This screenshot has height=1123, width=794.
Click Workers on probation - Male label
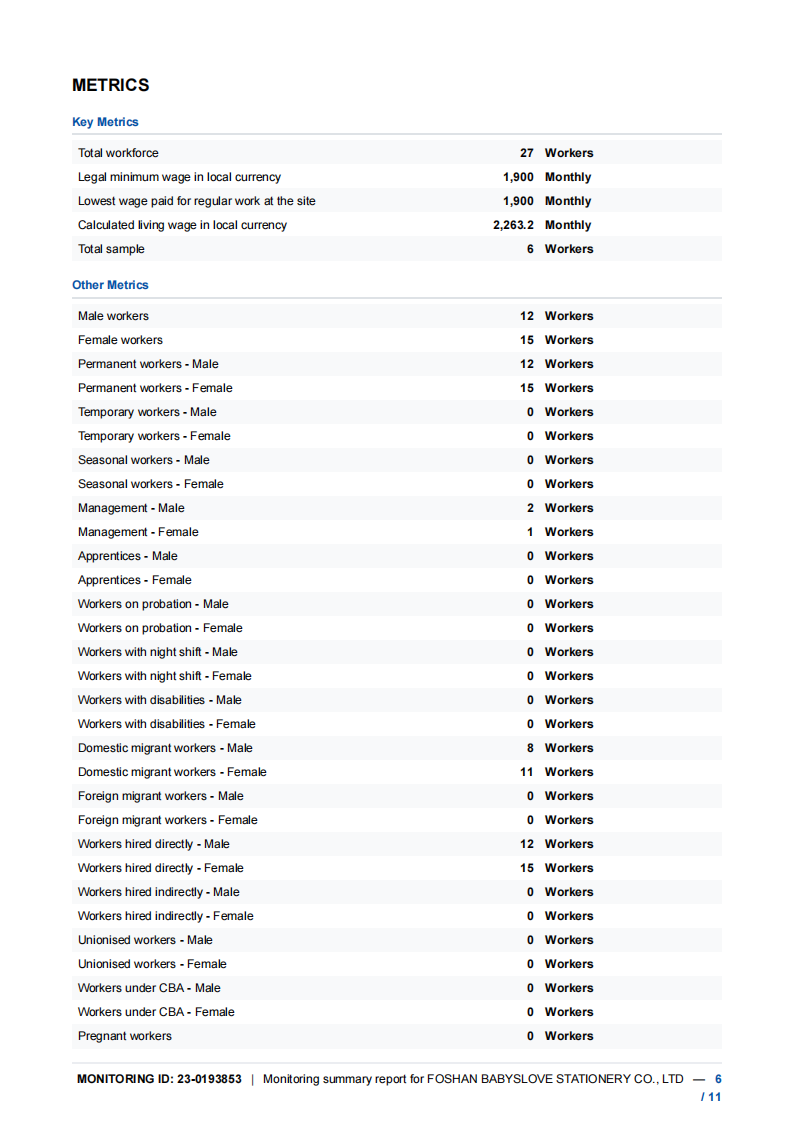click(x=153, y=604)
